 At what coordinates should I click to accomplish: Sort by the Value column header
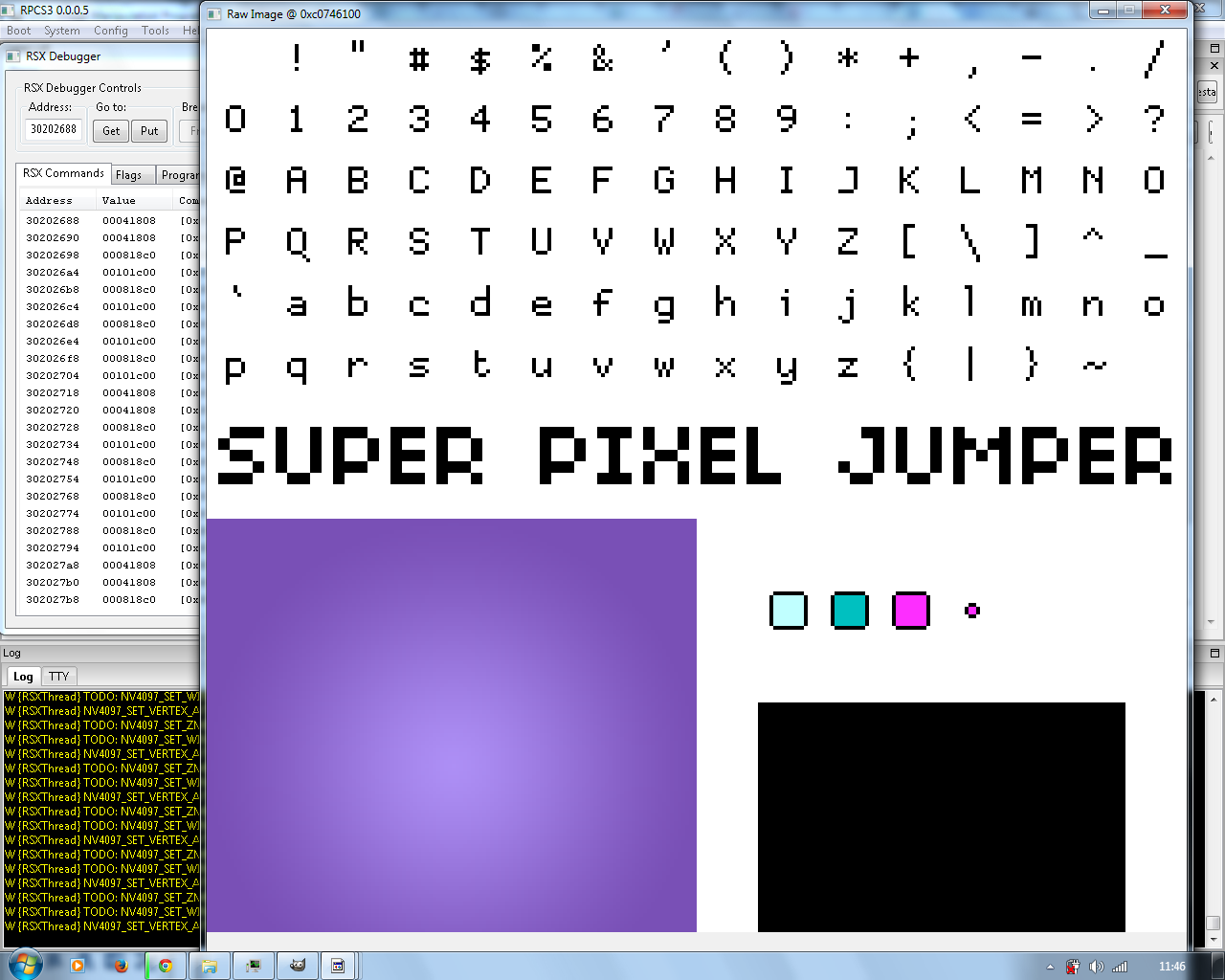point(119,201)
